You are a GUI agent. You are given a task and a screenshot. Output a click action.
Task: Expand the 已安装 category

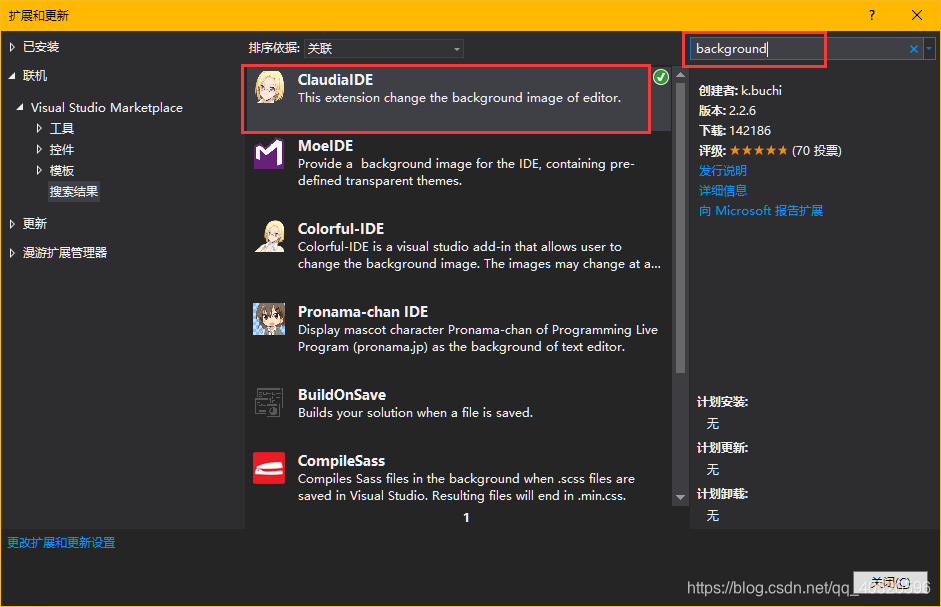click(12, 47)
